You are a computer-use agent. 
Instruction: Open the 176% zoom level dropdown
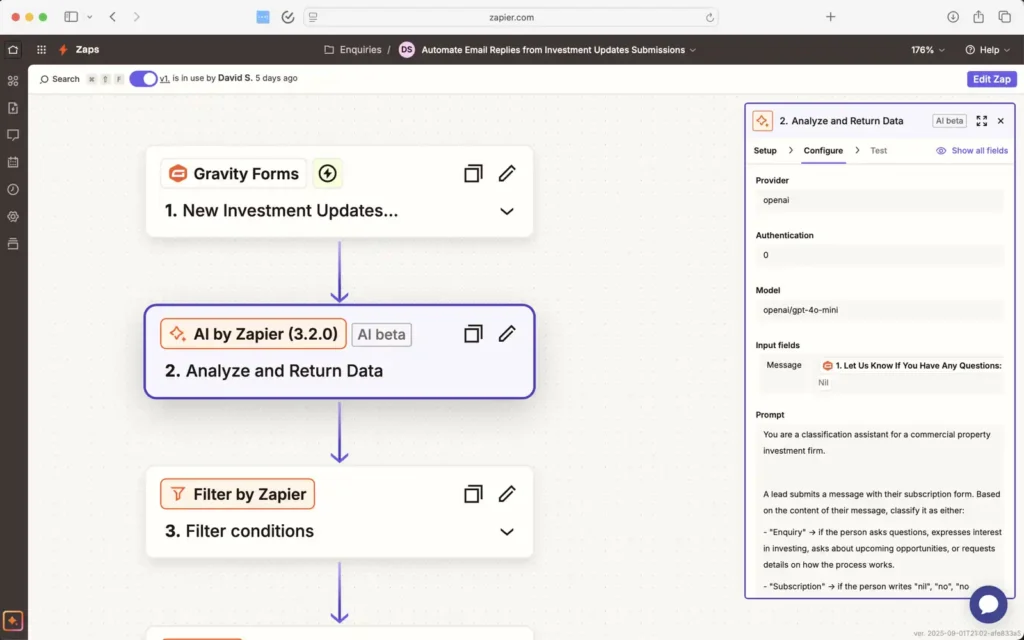click(x=927, y=50)
